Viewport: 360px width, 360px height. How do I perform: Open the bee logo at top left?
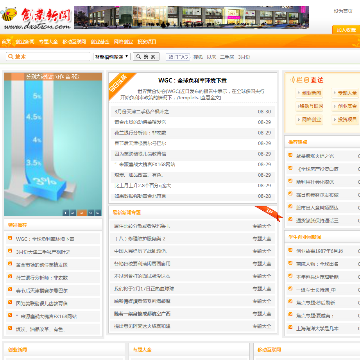tap(36, 18)
